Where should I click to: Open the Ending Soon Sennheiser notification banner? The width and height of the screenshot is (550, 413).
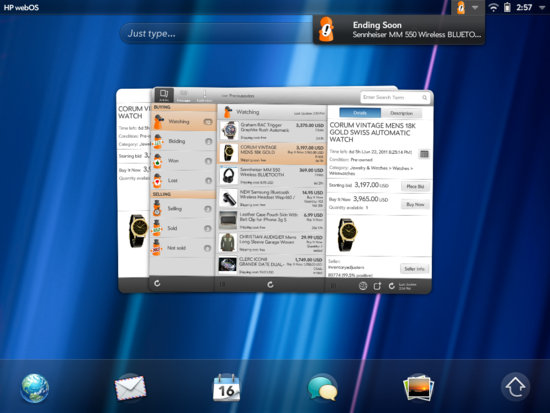[x=399, y=30]
